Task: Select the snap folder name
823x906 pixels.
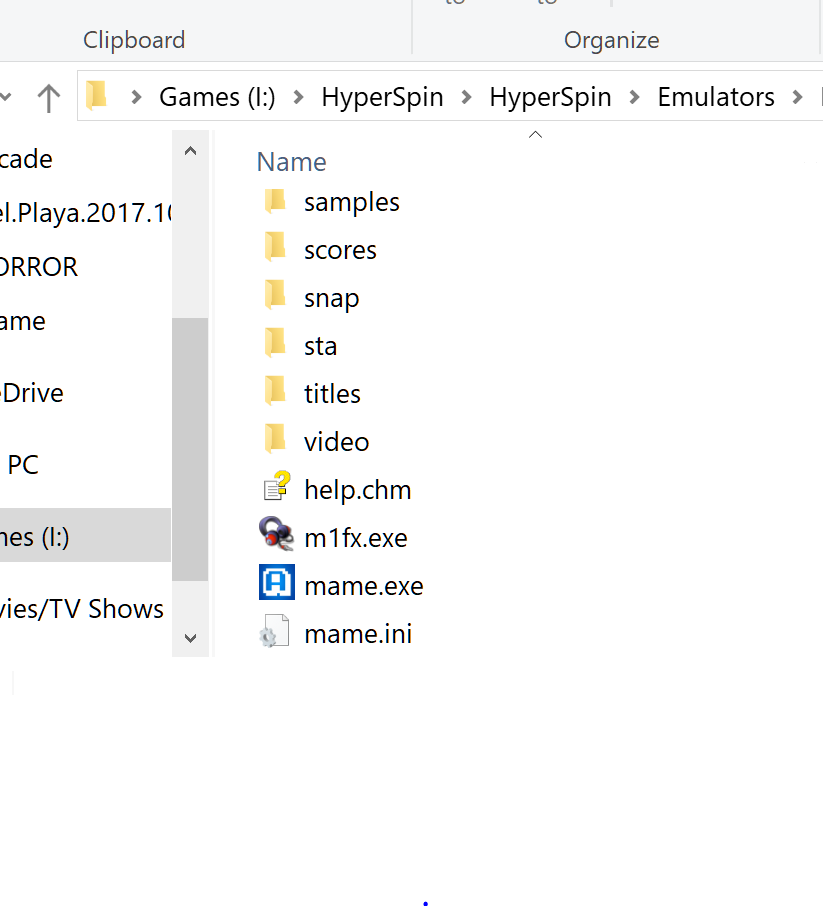Action: [331, 299]
